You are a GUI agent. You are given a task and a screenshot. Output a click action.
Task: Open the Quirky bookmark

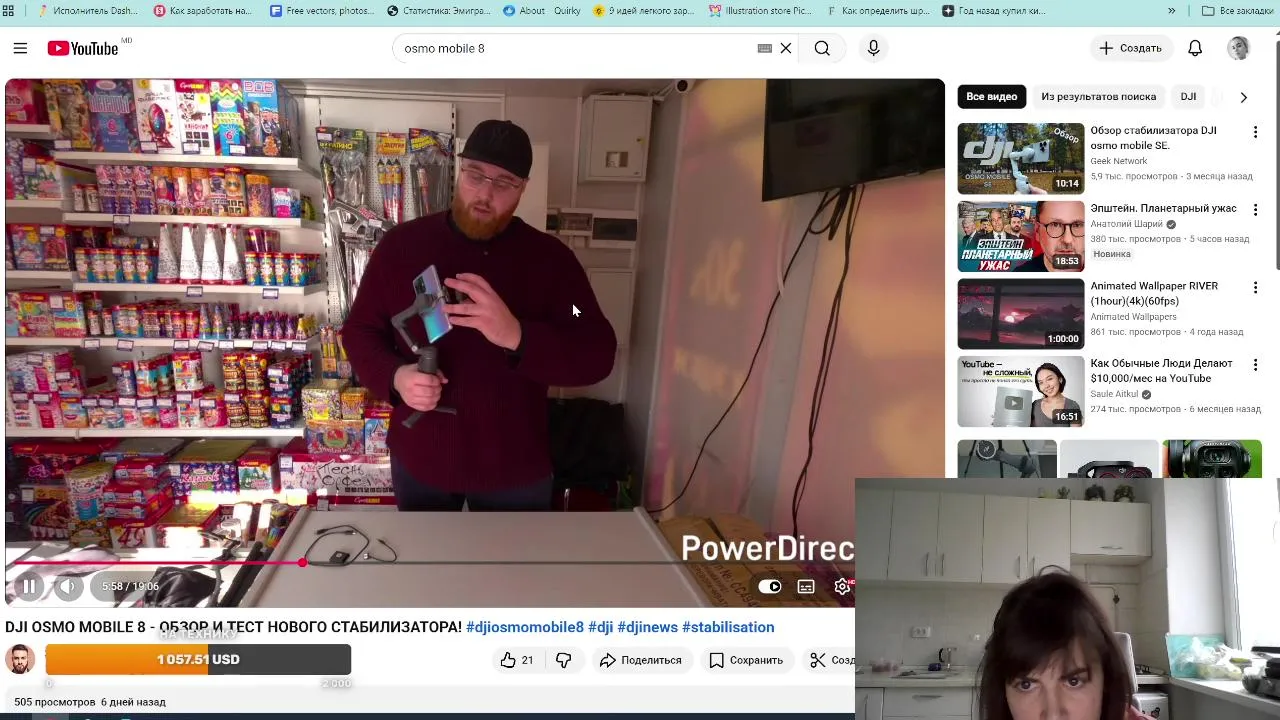[567, 11]
